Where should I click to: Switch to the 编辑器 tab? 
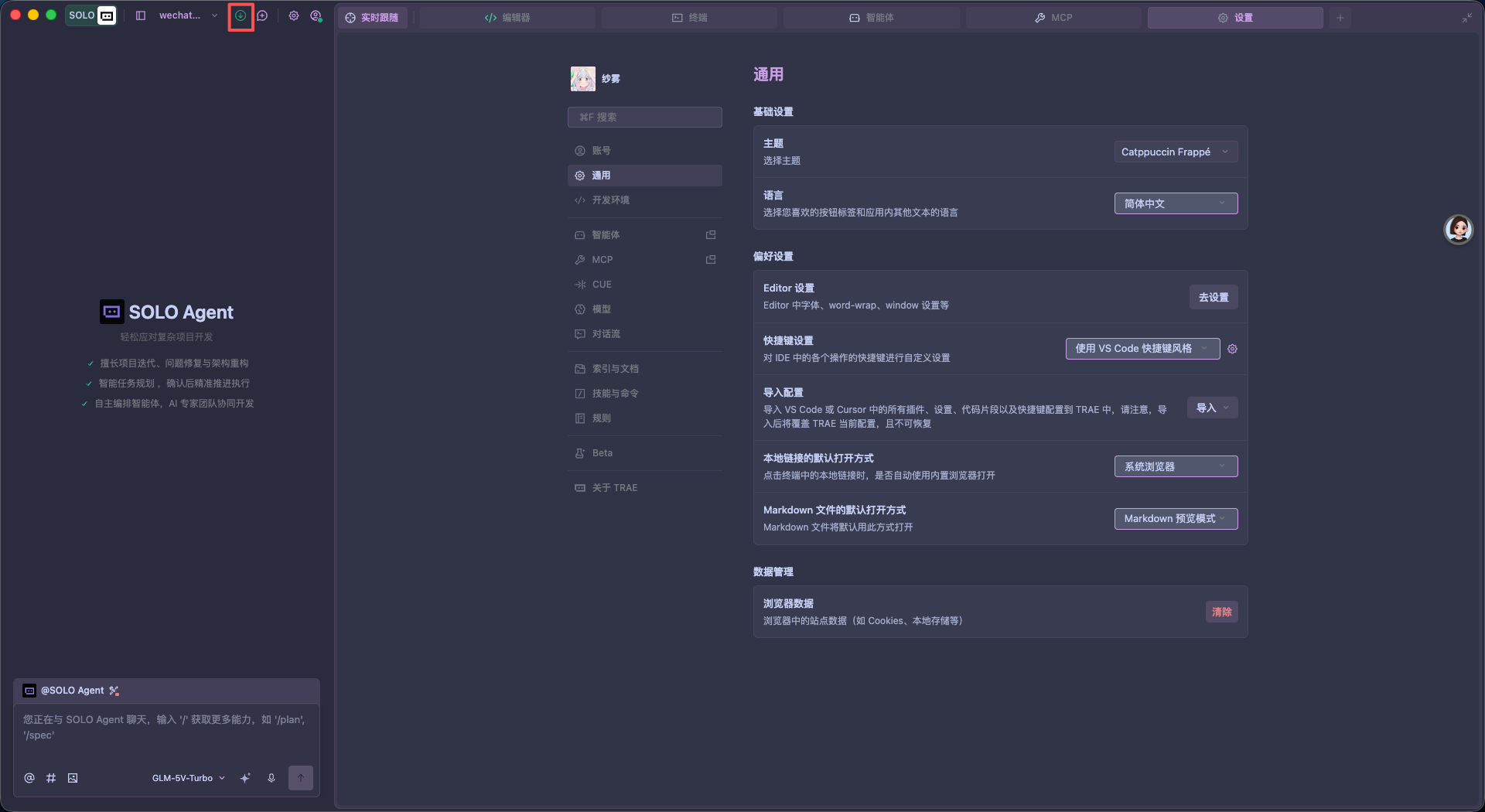507,17
